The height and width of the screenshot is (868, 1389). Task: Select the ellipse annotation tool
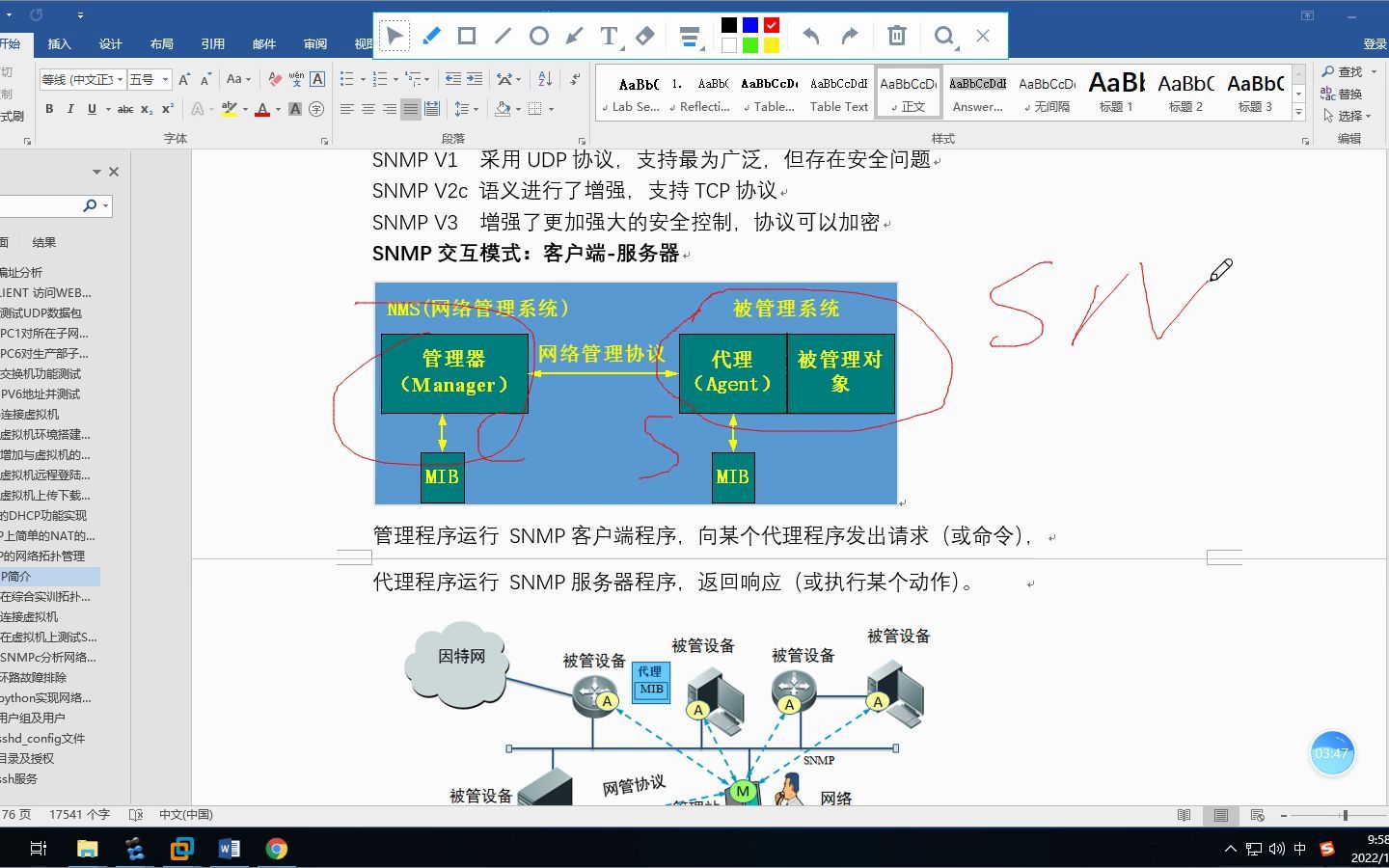pos(538,35)
